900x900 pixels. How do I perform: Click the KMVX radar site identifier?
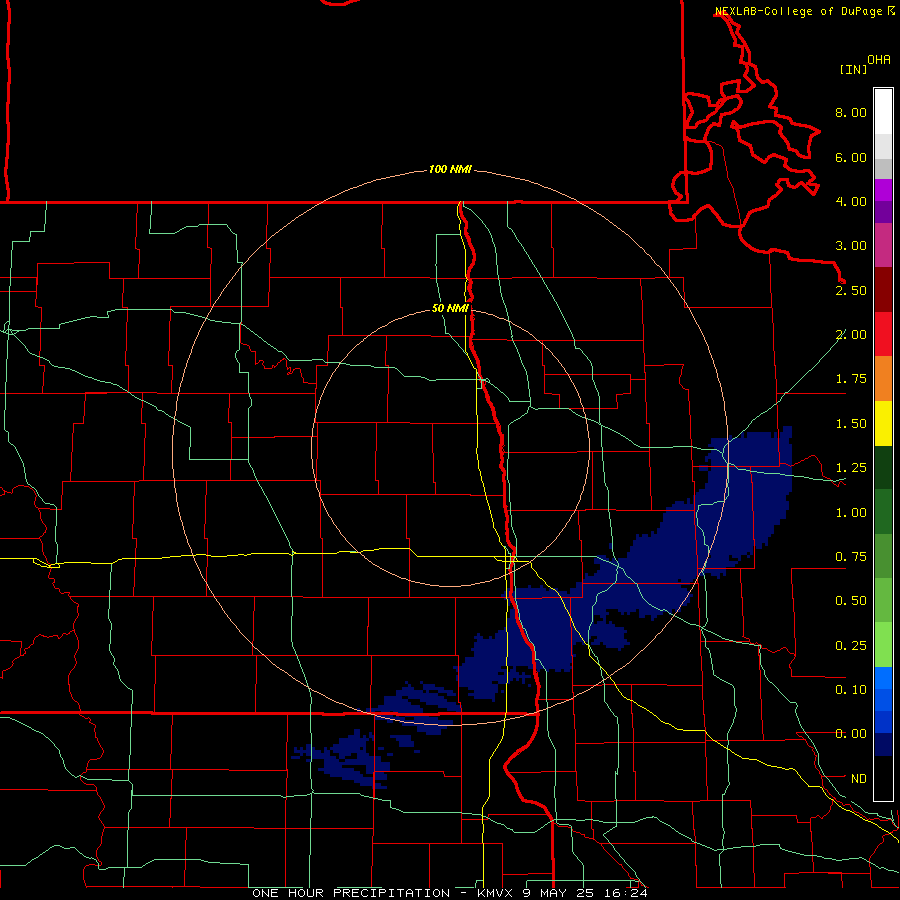click(495, 893)
